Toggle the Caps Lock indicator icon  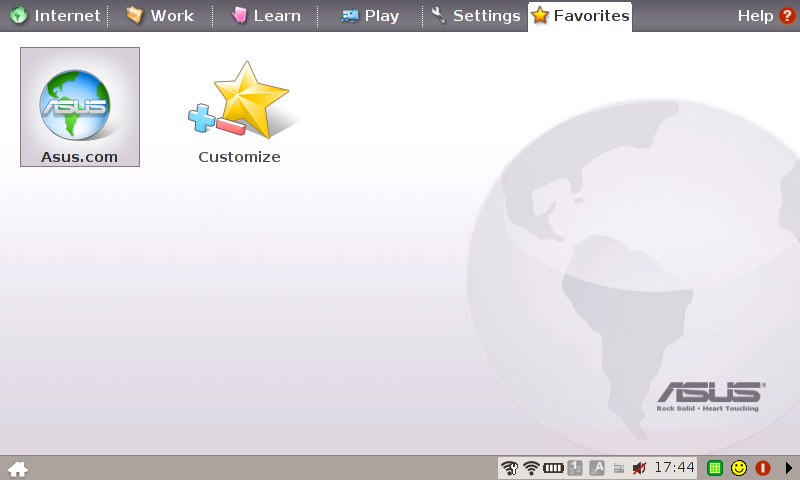pos(597,468)
